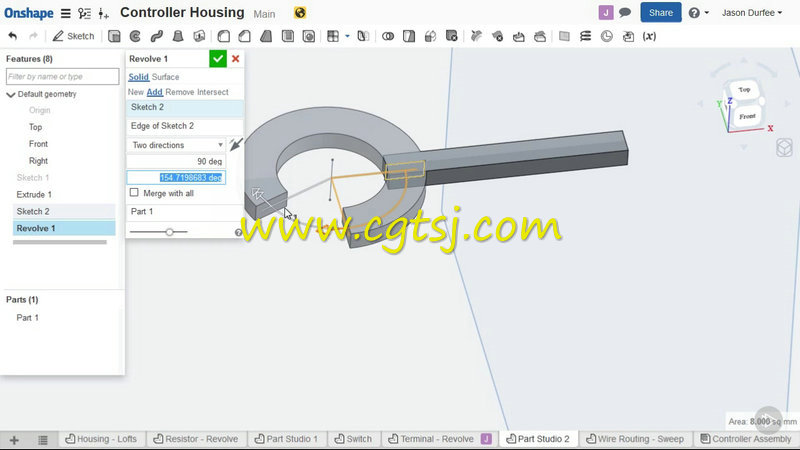Screen dimensions: 800x450
Task: Select the Derived tool icon
Action: point(628,36)
